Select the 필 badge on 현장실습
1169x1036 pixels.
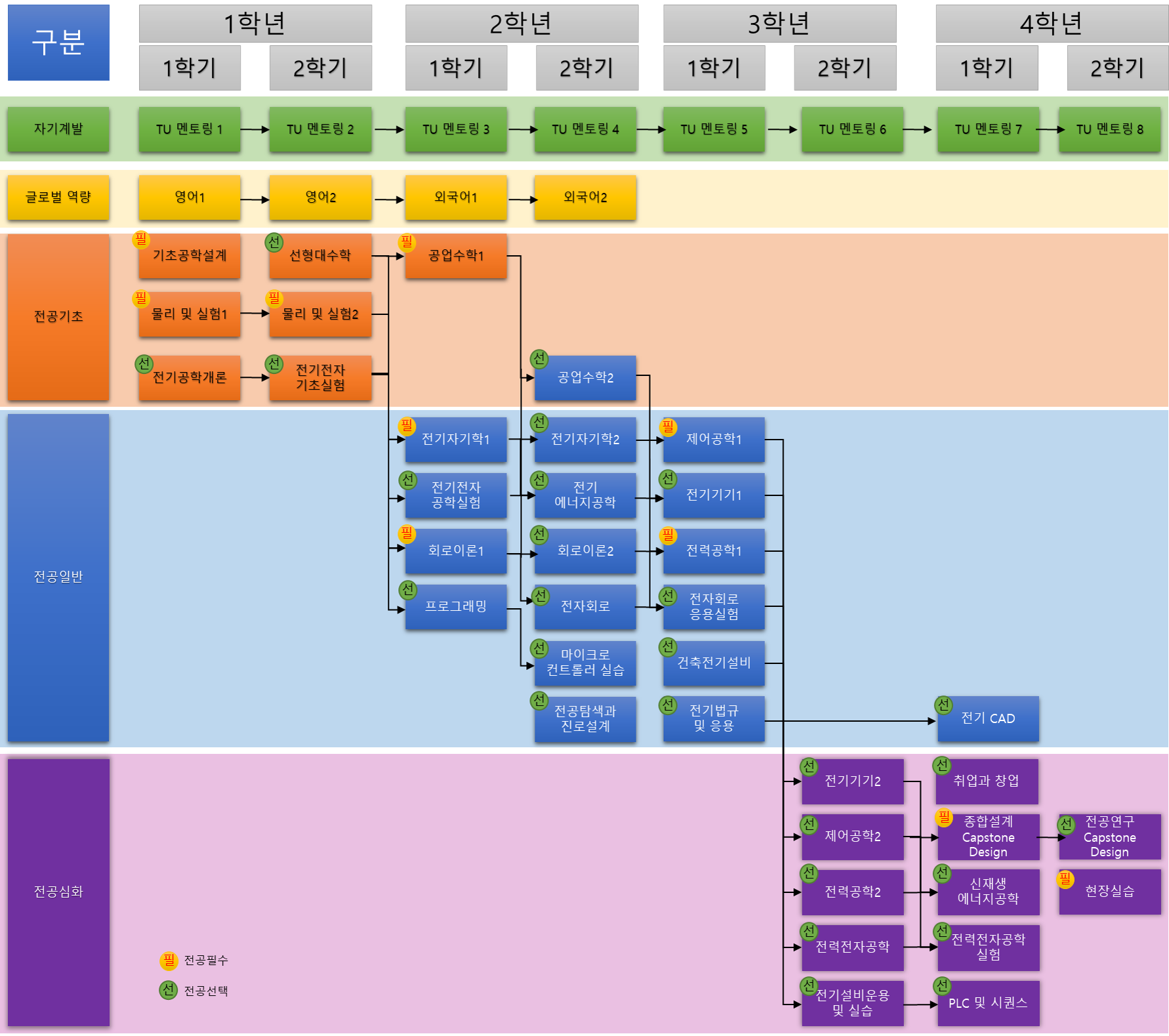coord(1065,879)
